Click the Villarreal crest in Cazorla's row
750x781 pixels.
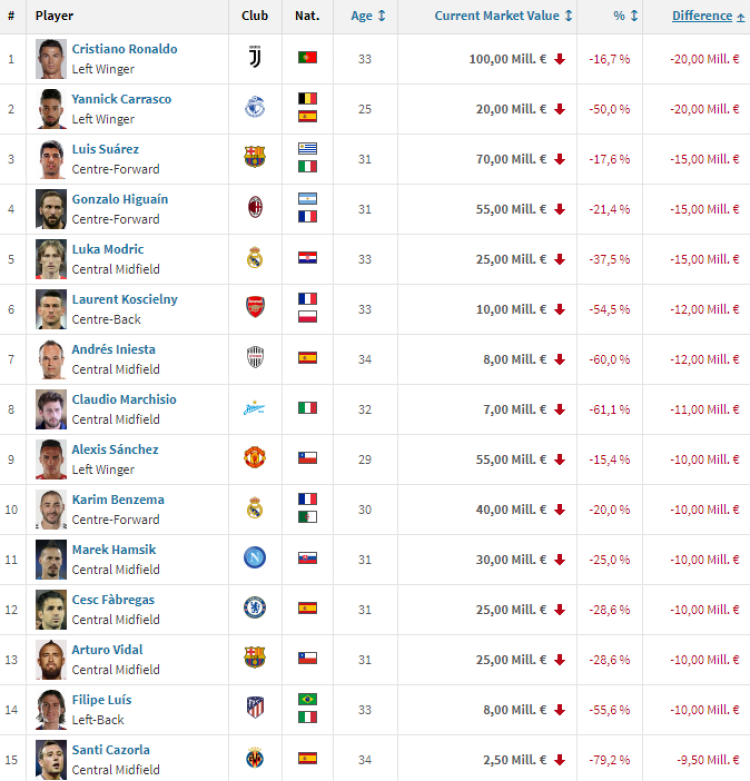pyautogui.click(x=255, y=758)
